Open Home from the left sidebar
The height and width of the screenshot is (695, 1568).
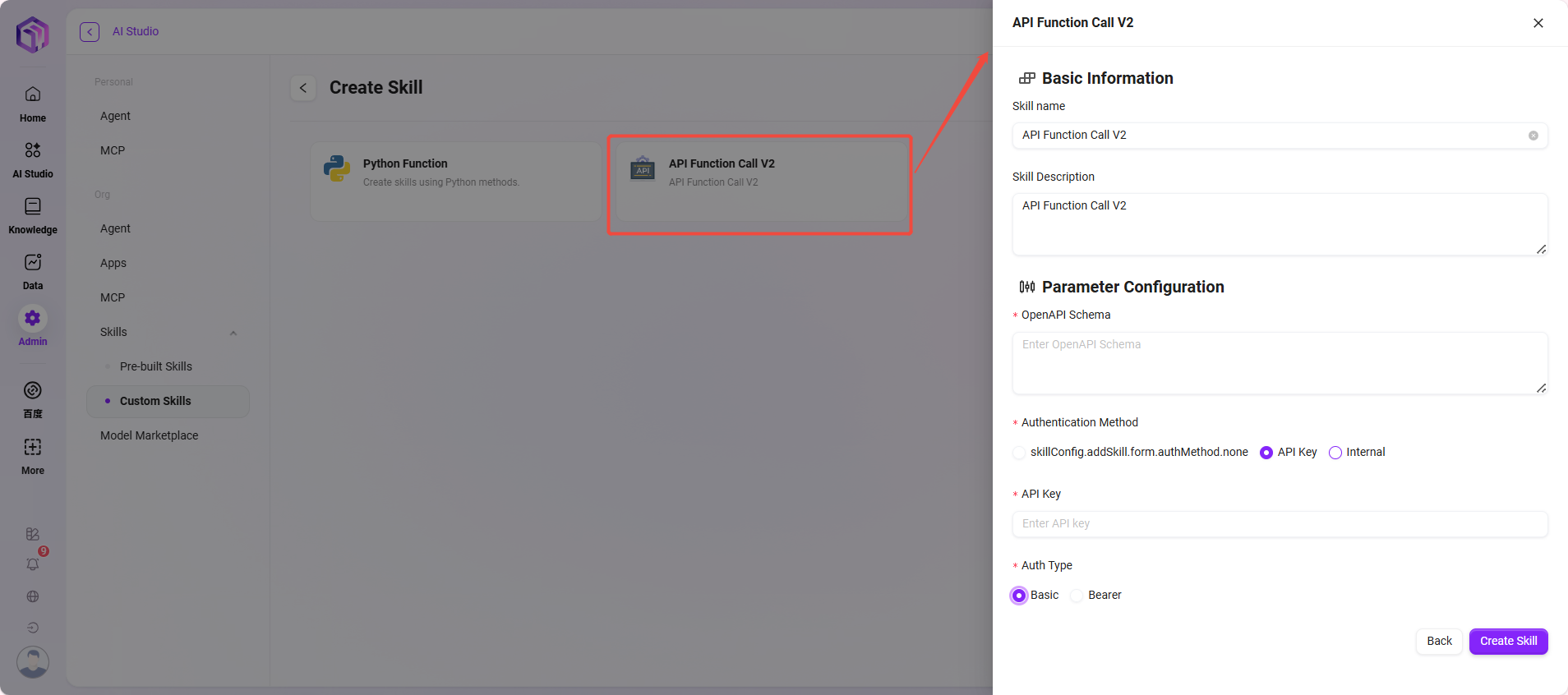pyautogui.click(x=33, y=94)
